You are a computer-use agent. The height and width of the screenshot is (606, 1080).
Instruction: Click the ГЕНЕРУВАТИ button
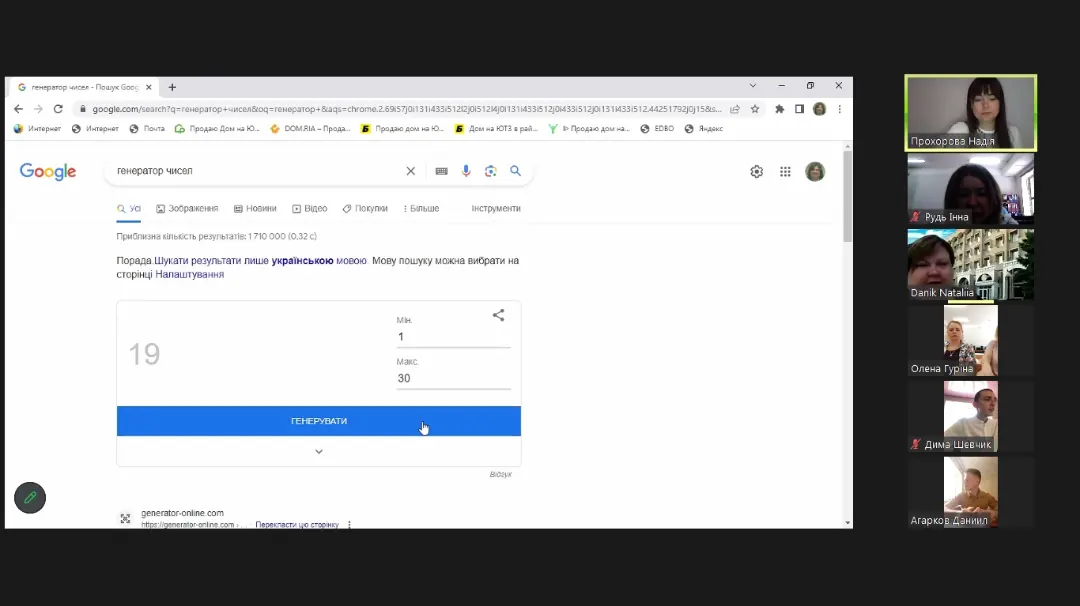[319, 421]
